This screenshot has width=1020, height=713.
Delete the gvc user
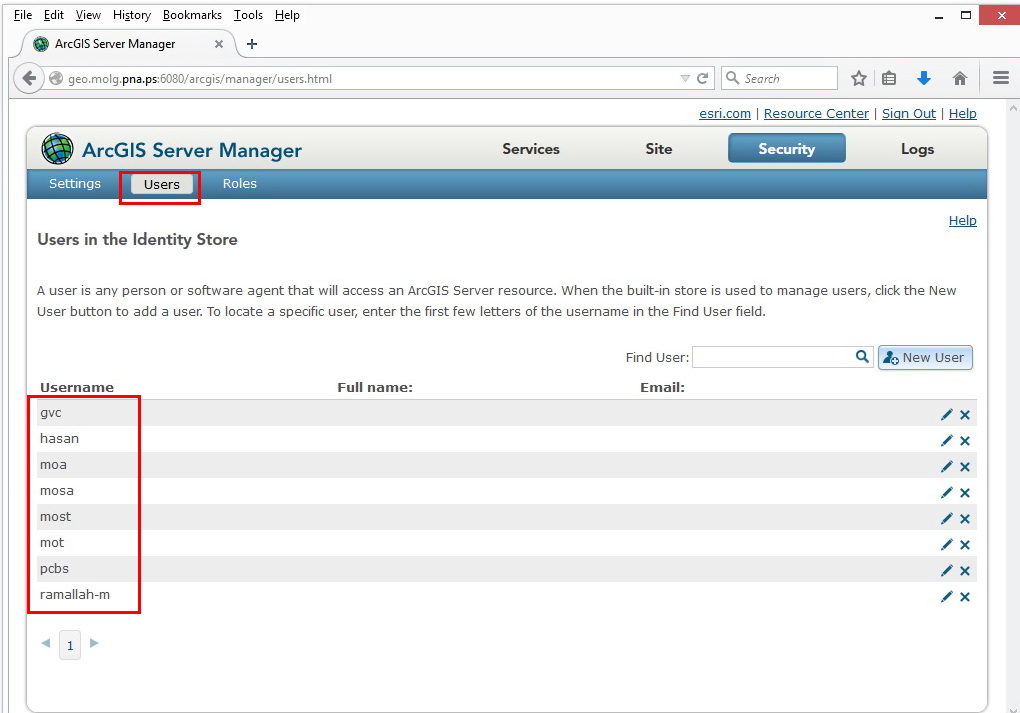(x=965, y=414)
